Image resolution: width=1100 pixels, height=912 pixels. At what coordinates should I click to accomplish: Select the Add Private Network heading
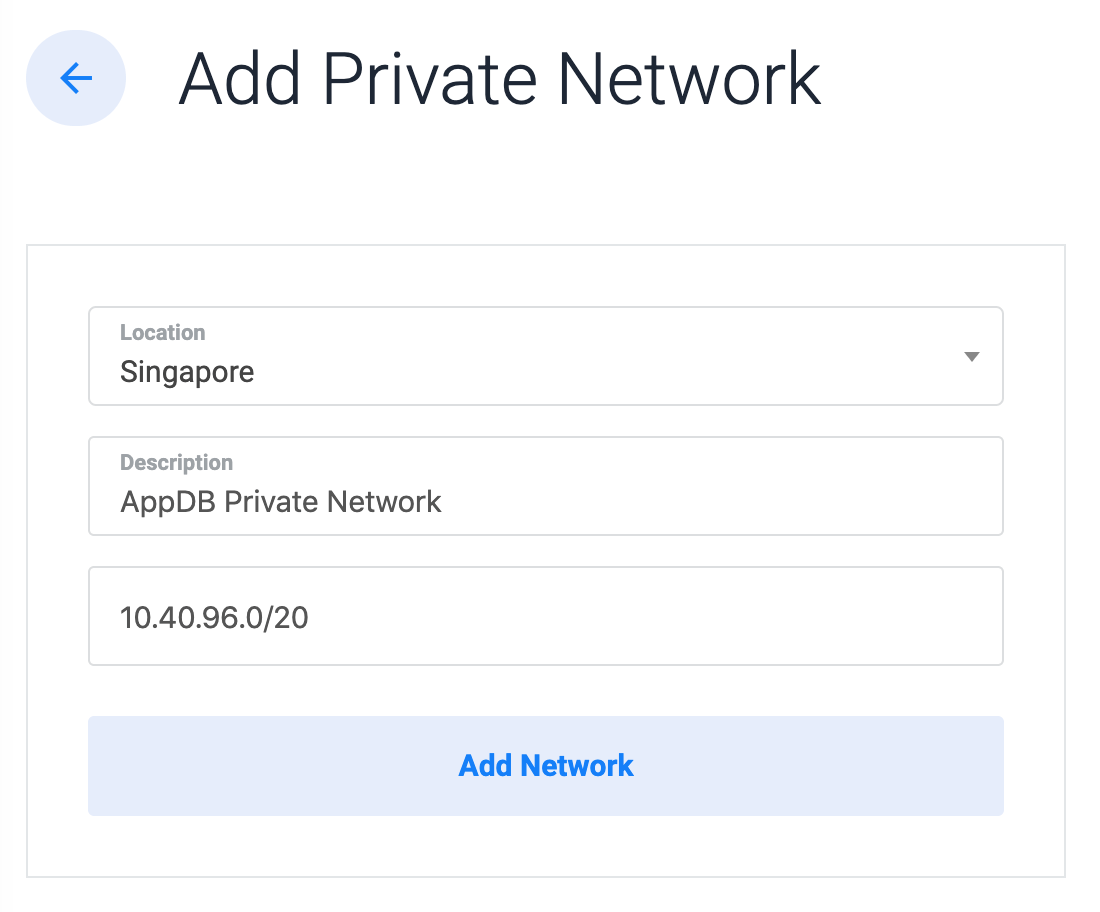click(x=499, y=79)
